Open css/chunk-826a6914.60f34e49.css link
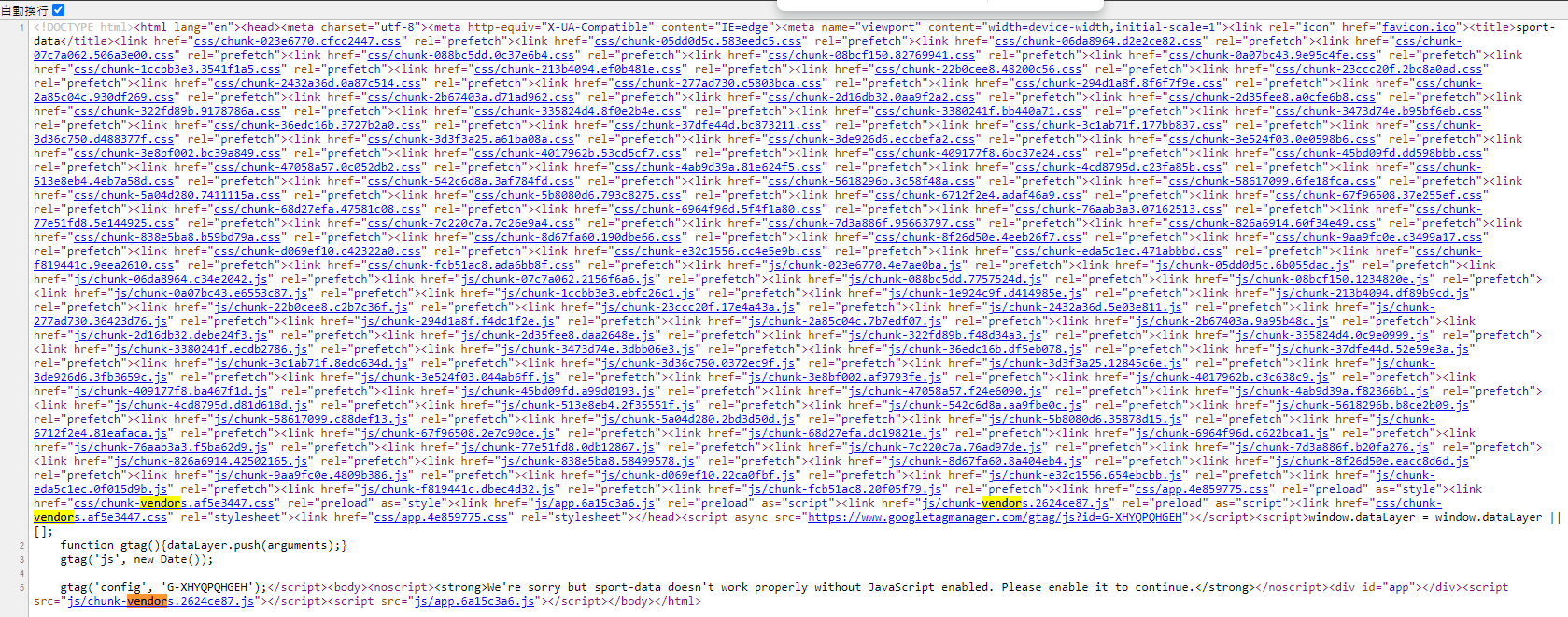This screenshot has height=617, width=1568. click(1272, 223)
